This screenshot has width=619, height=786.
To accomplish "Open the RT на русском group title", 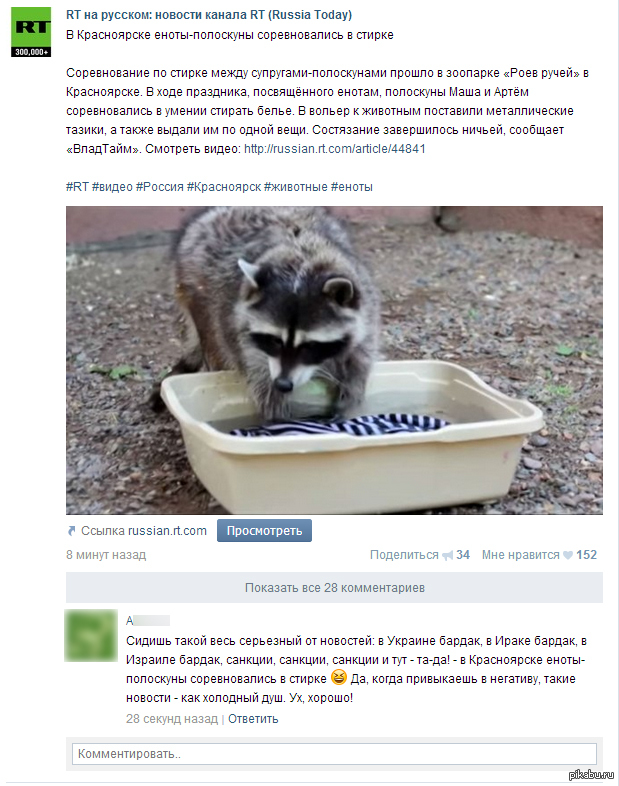I will click(x=209, y=15).
